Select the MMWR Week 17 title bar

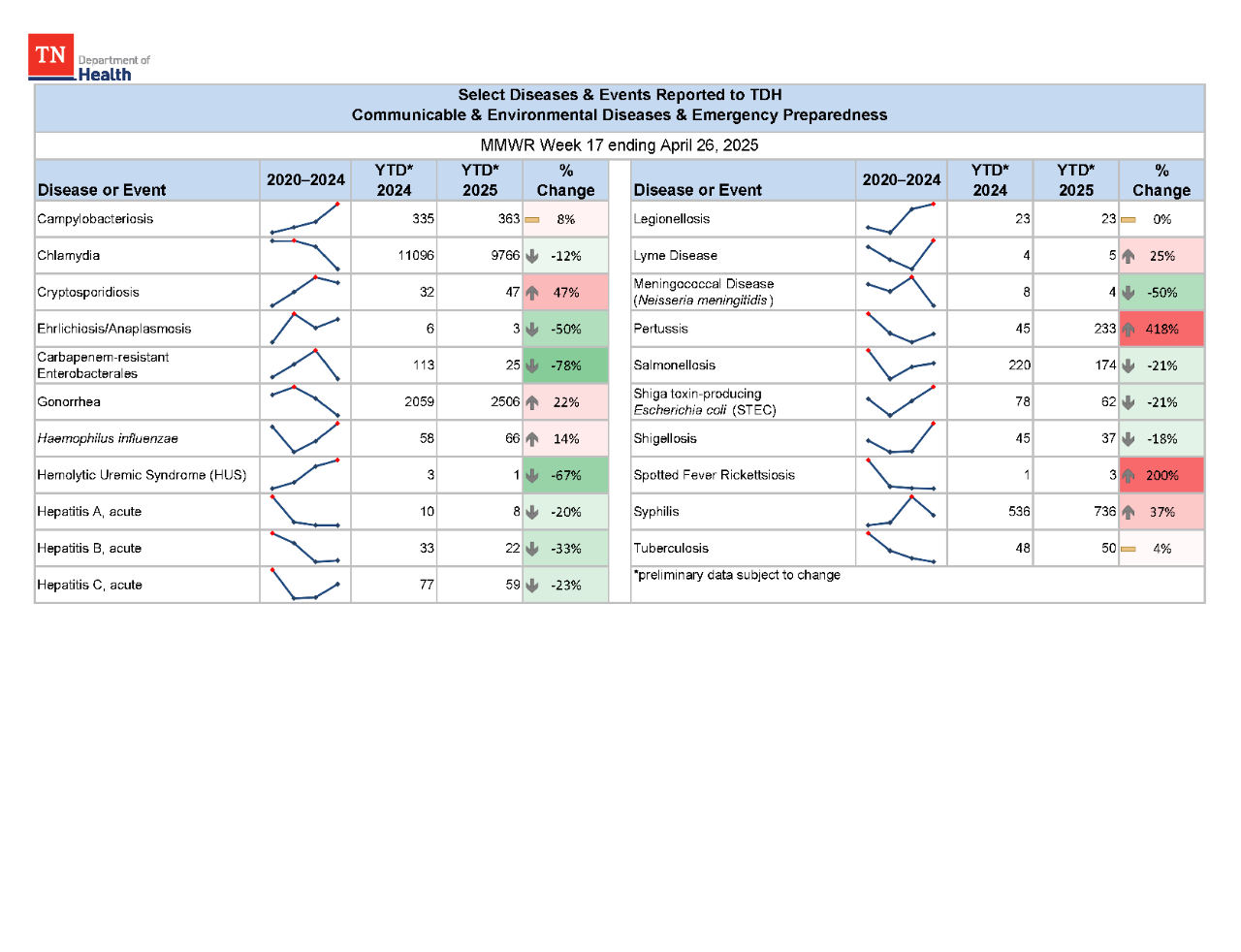click(x=620, y=145)
